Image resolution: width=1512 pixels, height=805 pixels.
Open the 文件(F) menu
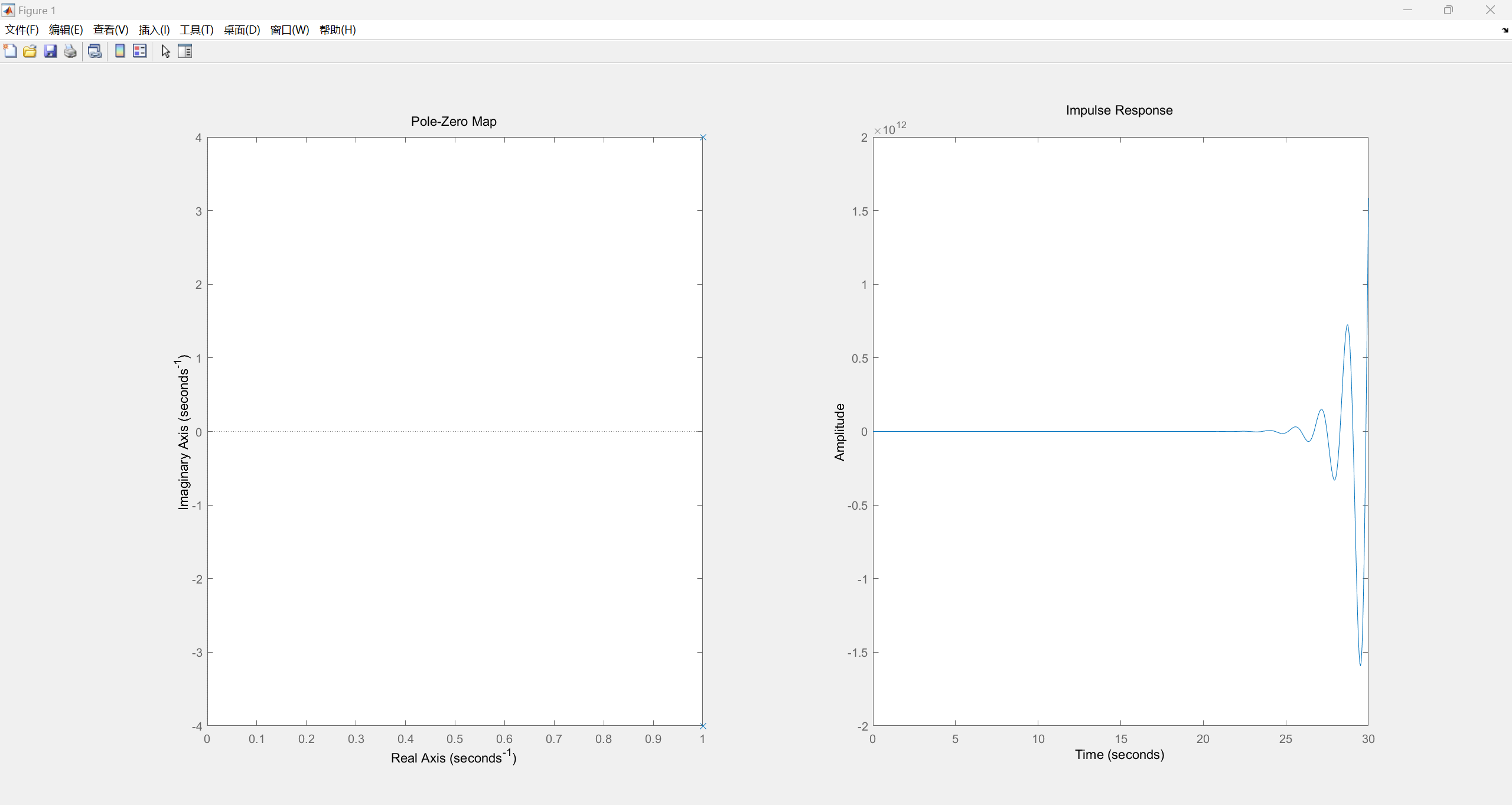pyautogui.click(x=22, y=30)
